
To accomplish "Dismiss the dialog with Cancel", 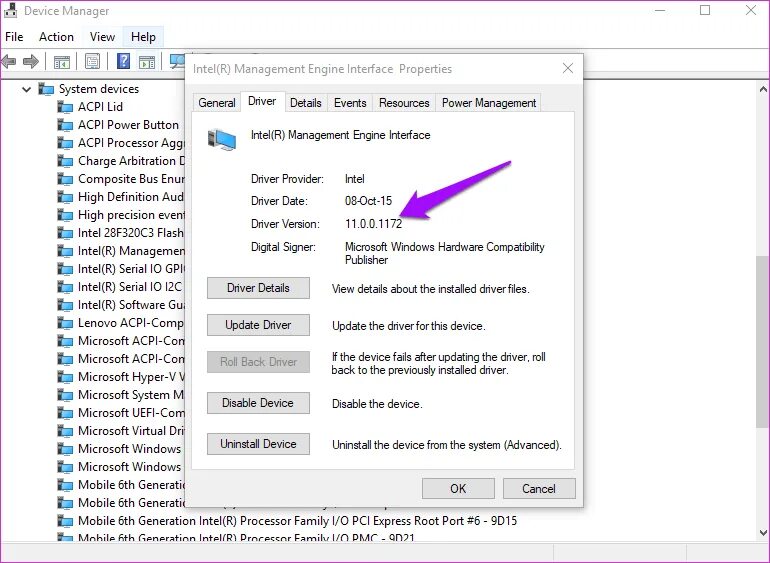I will pyautogui.click(x=539, y=488).
